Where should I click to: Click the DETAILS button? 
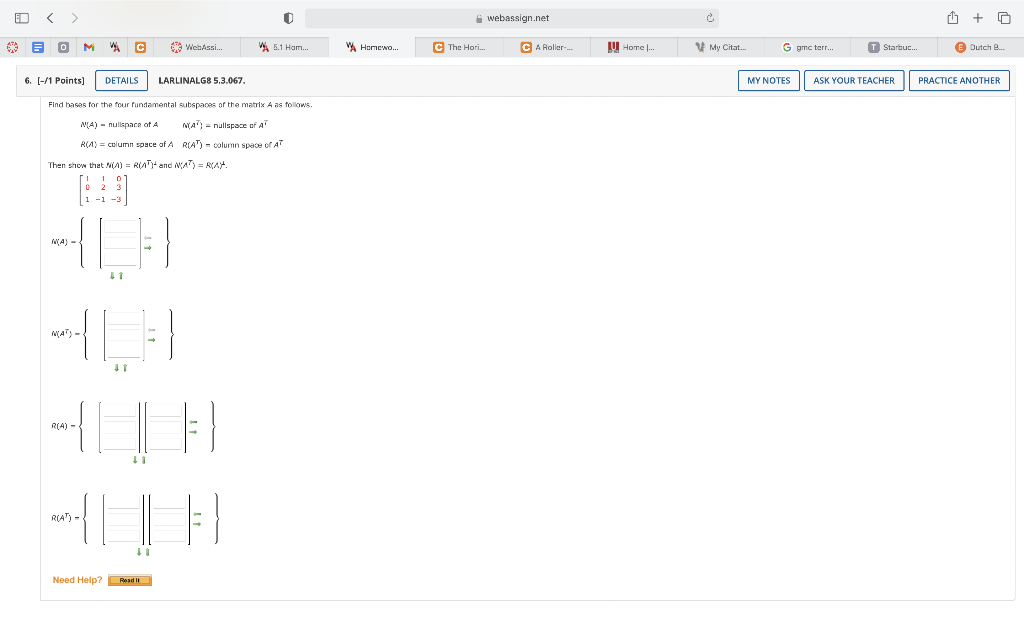tap(120, 80)
